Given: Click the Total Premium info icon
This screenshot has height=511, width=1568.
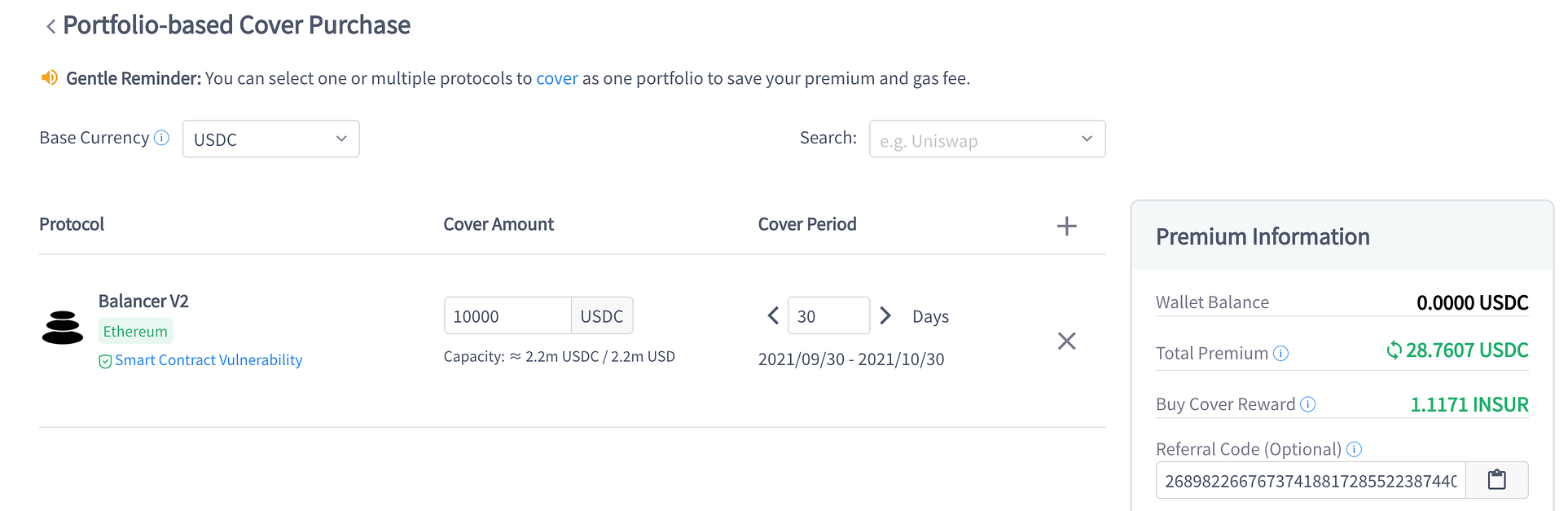Looking at the screenshot, I should click(x=1280, y=353).
